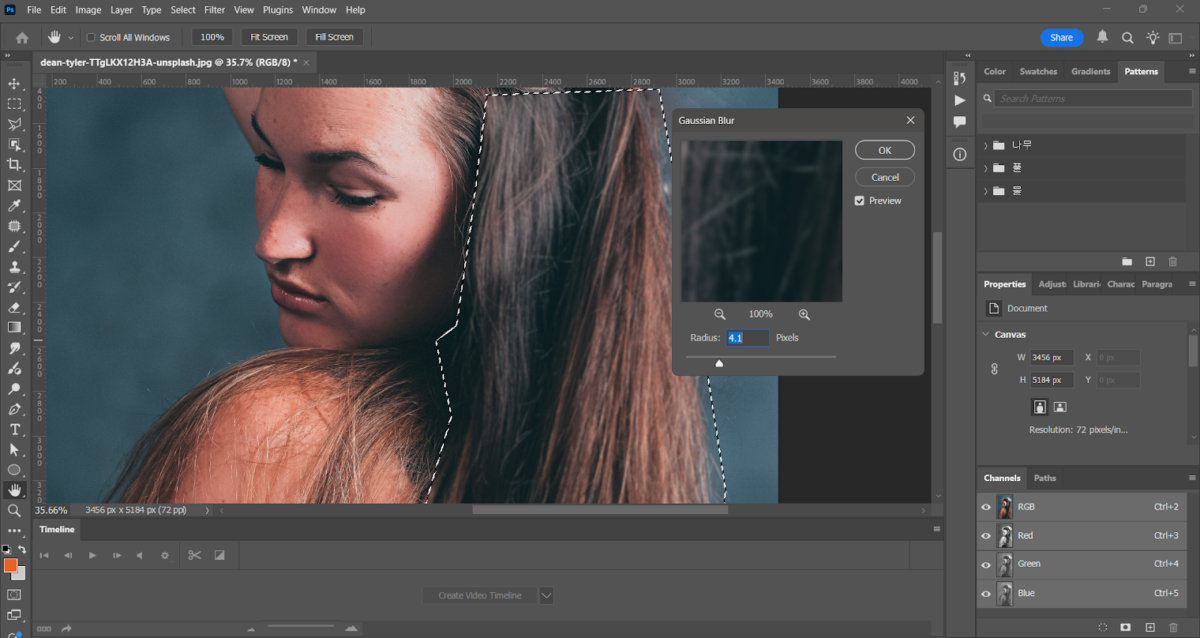The height and width of the screenshot is (638, 1200).
Task: Click the zoom out magnifier in Gaussian Blur preview
Action: point(720,314)
